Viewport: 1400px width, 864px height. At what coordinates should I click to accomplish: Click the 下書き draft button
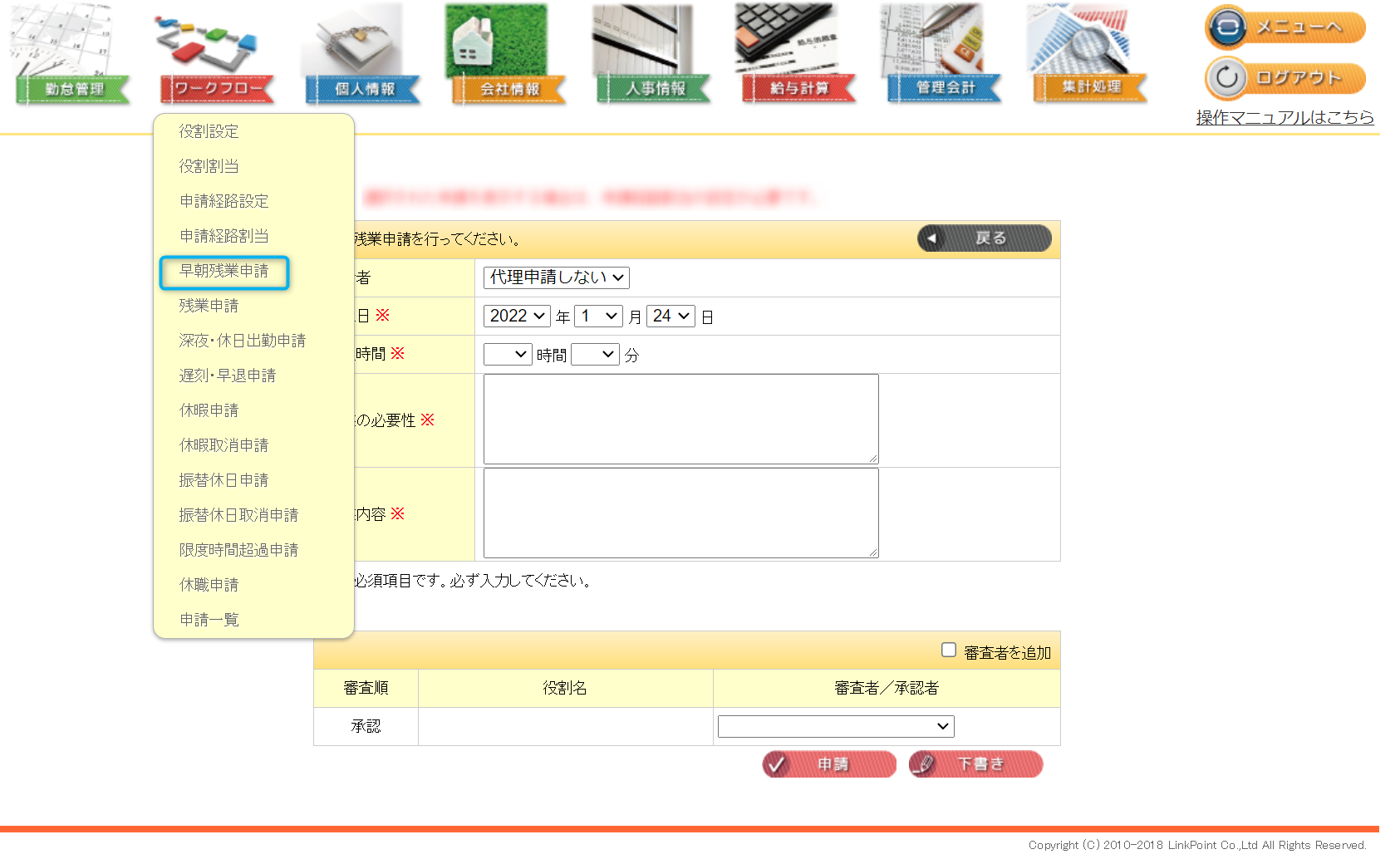(975, 764)
